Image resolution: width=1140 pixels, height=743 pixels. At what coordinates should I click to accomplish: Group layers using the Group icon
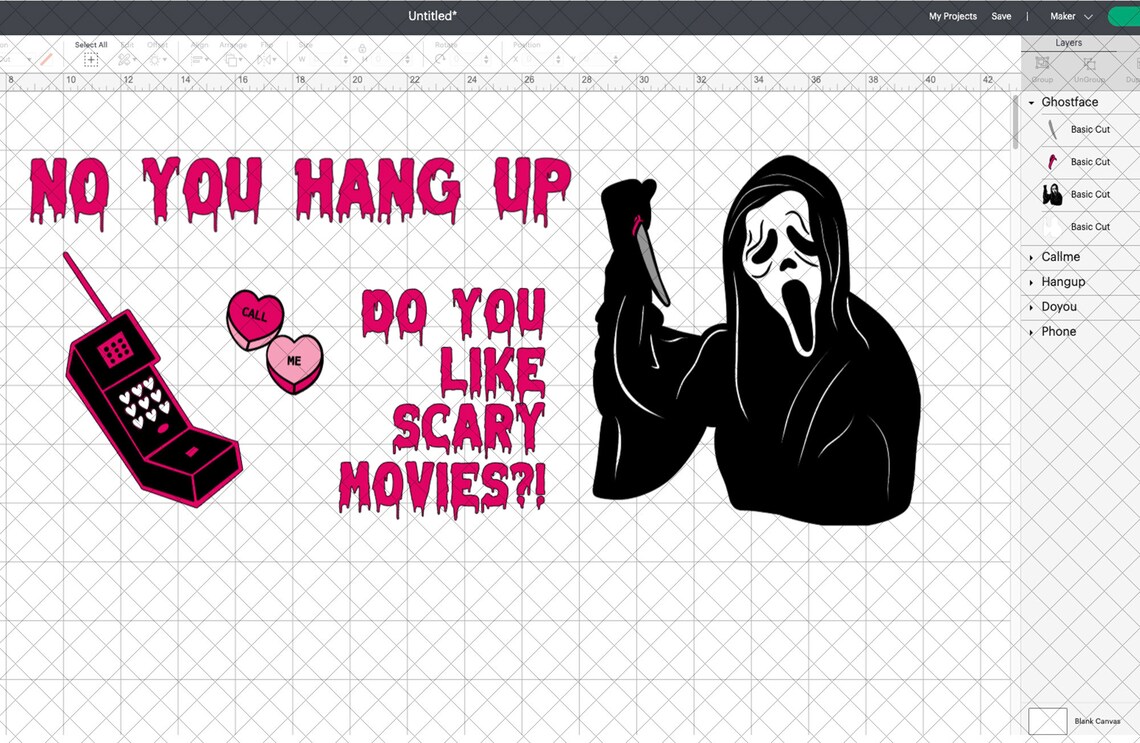(1041, 63)
